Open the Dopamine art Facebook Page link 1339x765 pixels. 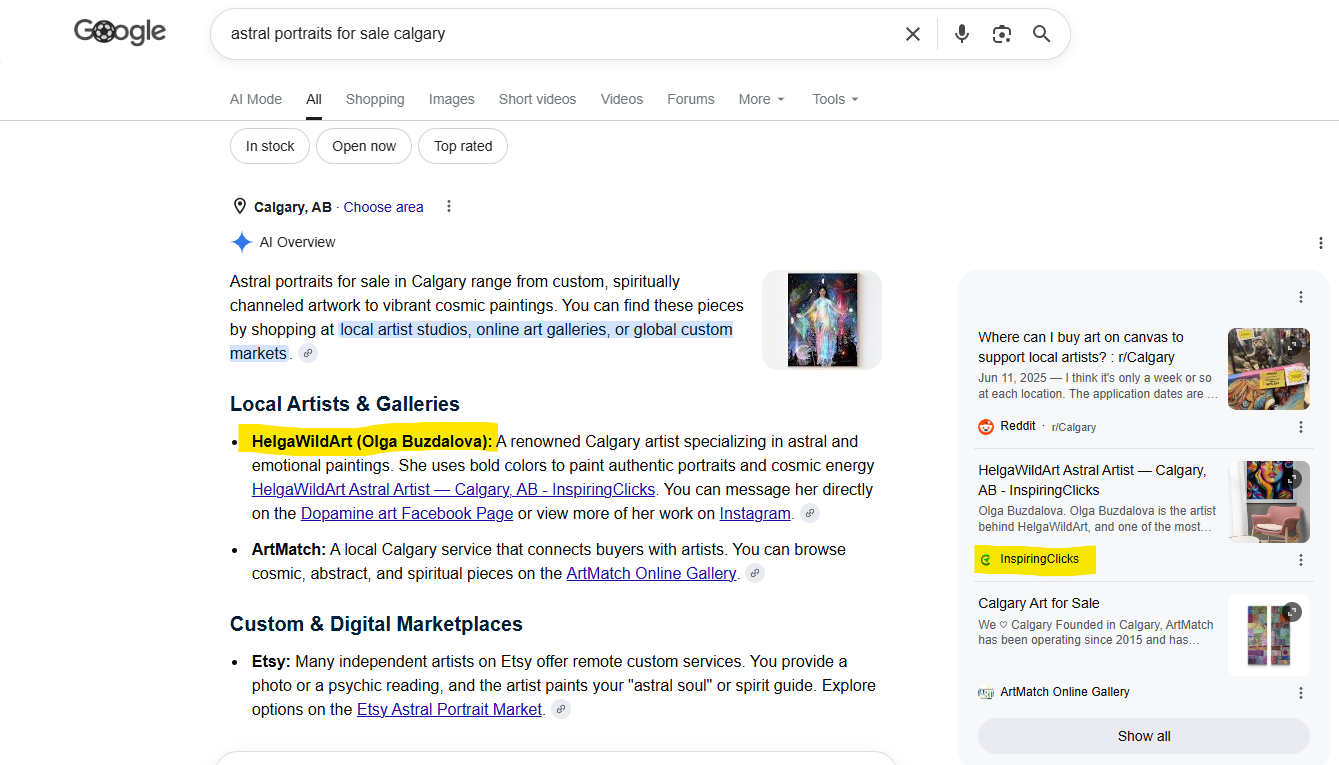[x=407, y=514]
